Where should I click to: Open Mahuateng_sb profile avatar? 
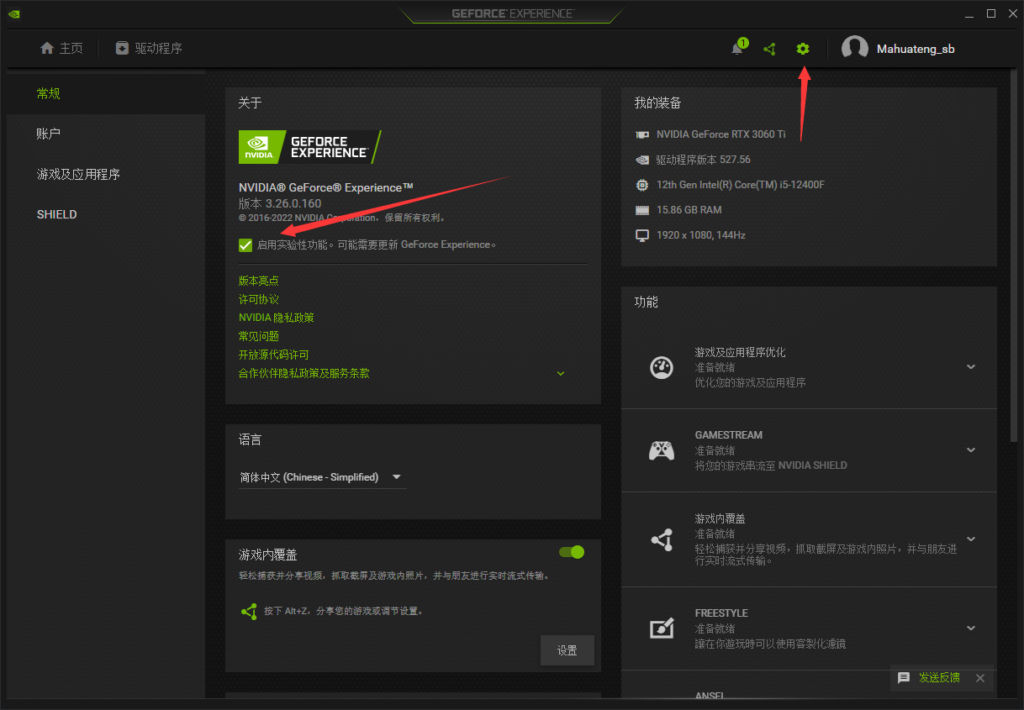[x=856, y=47]
